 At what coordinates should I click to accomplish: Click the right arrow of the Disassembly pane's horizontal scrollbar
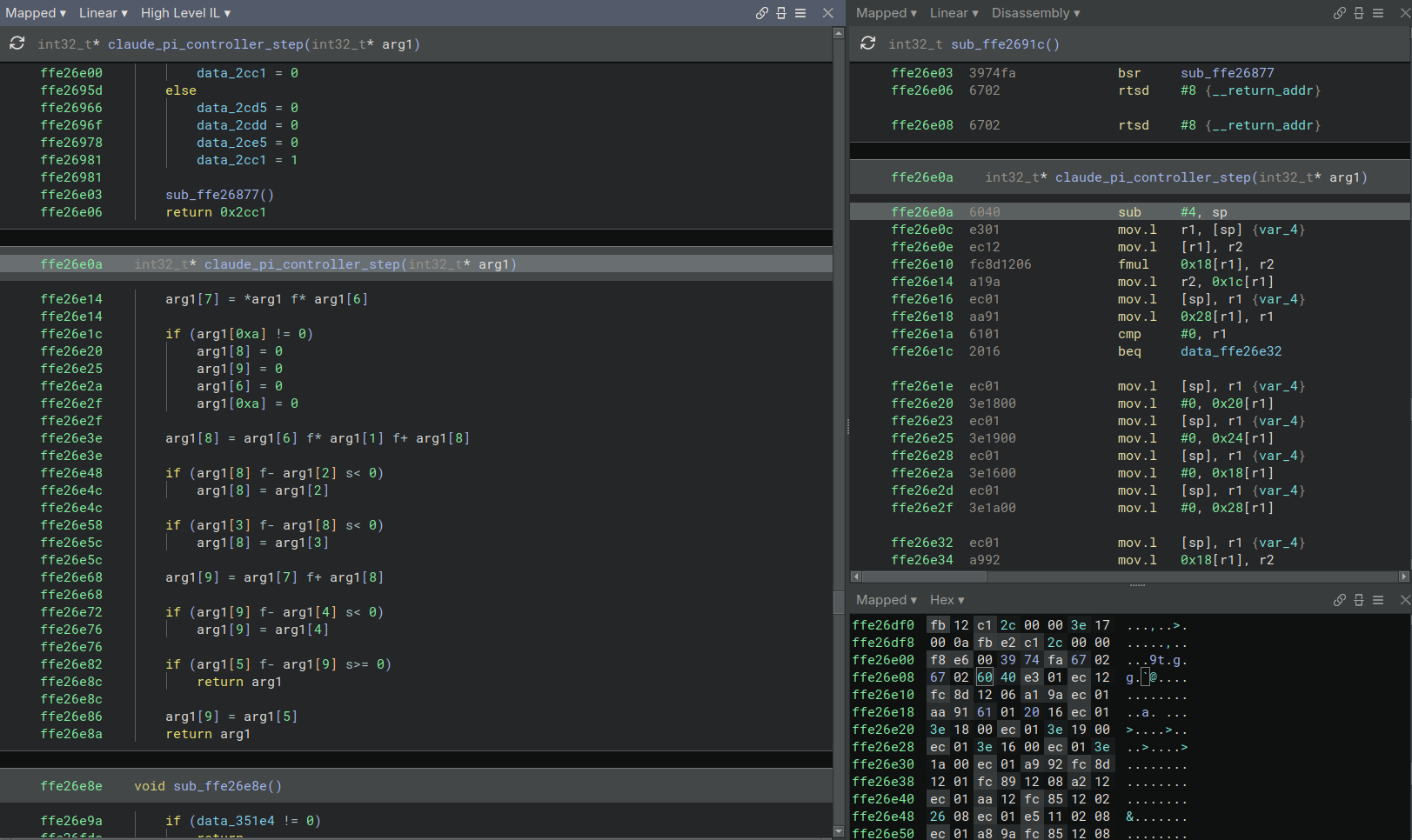click(x=1403, y=577)
